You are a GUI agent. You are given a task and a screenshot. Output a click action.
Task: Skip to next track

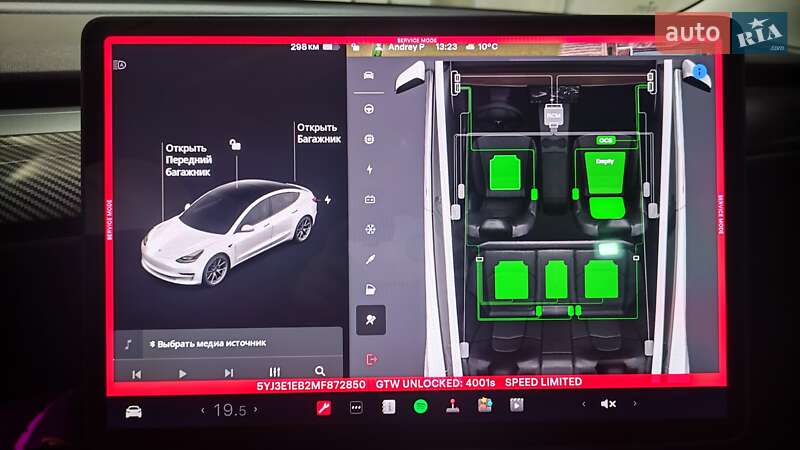click(229, 373)
